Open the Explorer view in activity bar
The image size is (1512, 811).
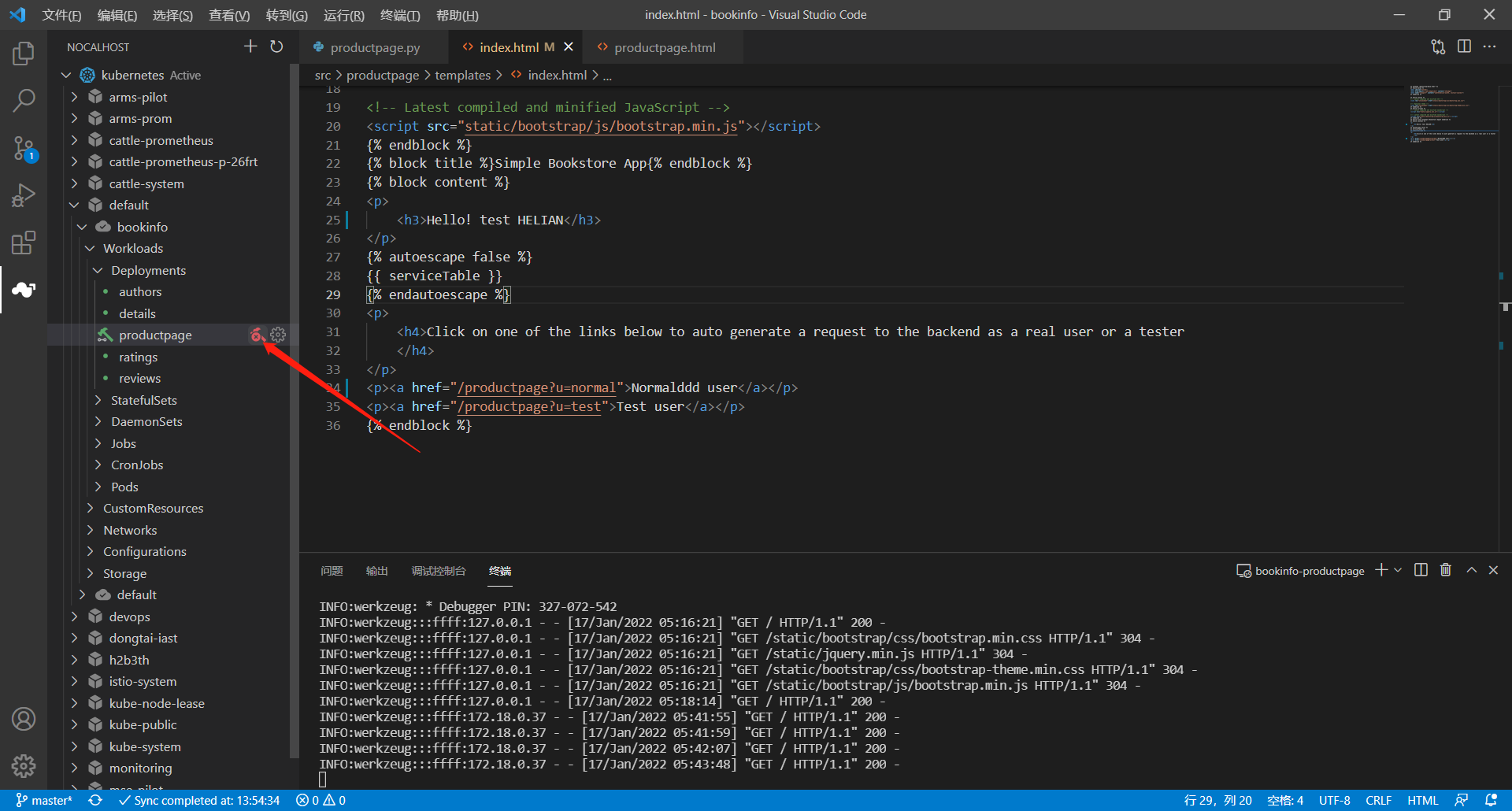(24, 53)
